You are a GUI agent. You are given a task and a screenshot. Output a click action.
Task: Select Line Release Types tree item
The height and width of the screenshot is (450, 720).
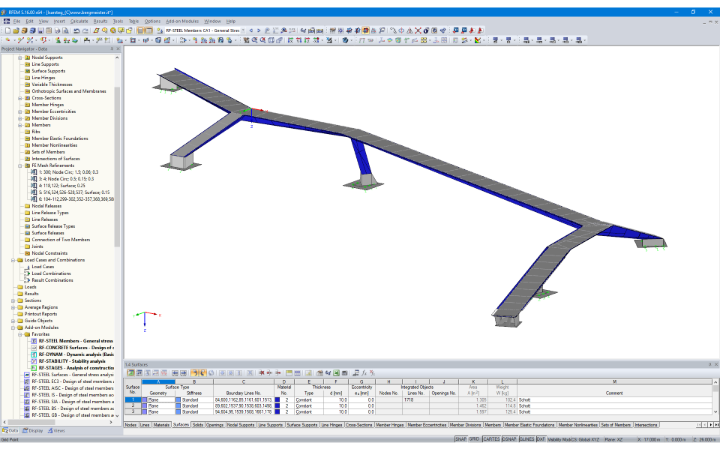point(50,213)
